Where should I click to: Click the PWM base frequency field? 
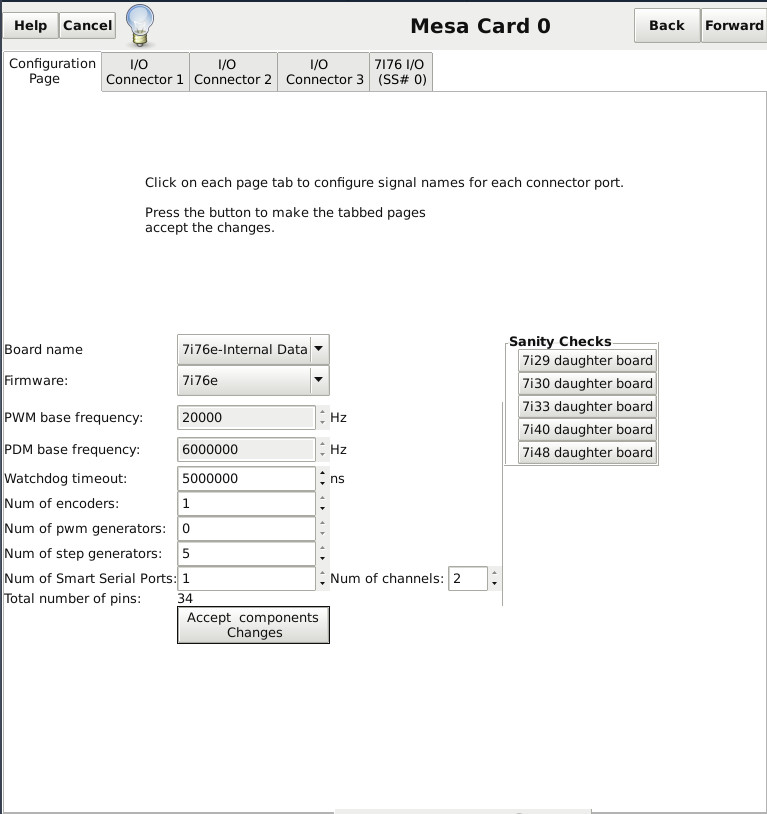[246, 417]
